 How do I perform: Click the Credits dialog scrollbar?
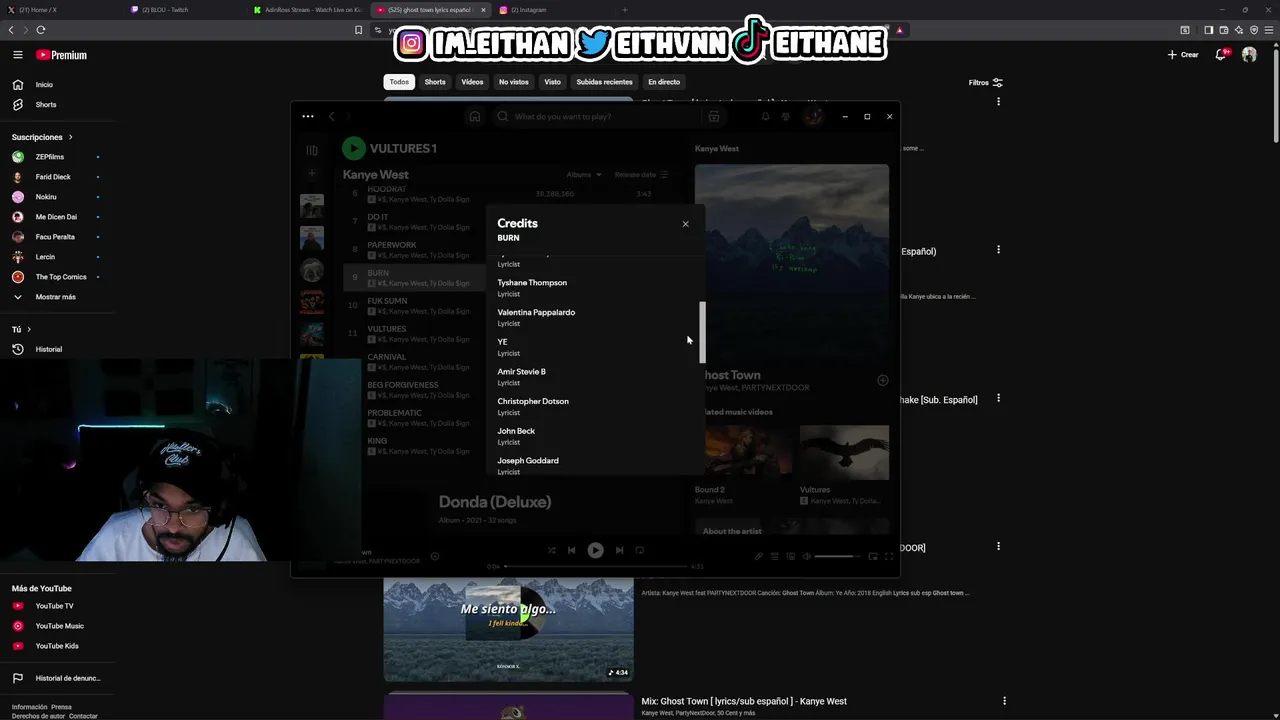point(702,332)
